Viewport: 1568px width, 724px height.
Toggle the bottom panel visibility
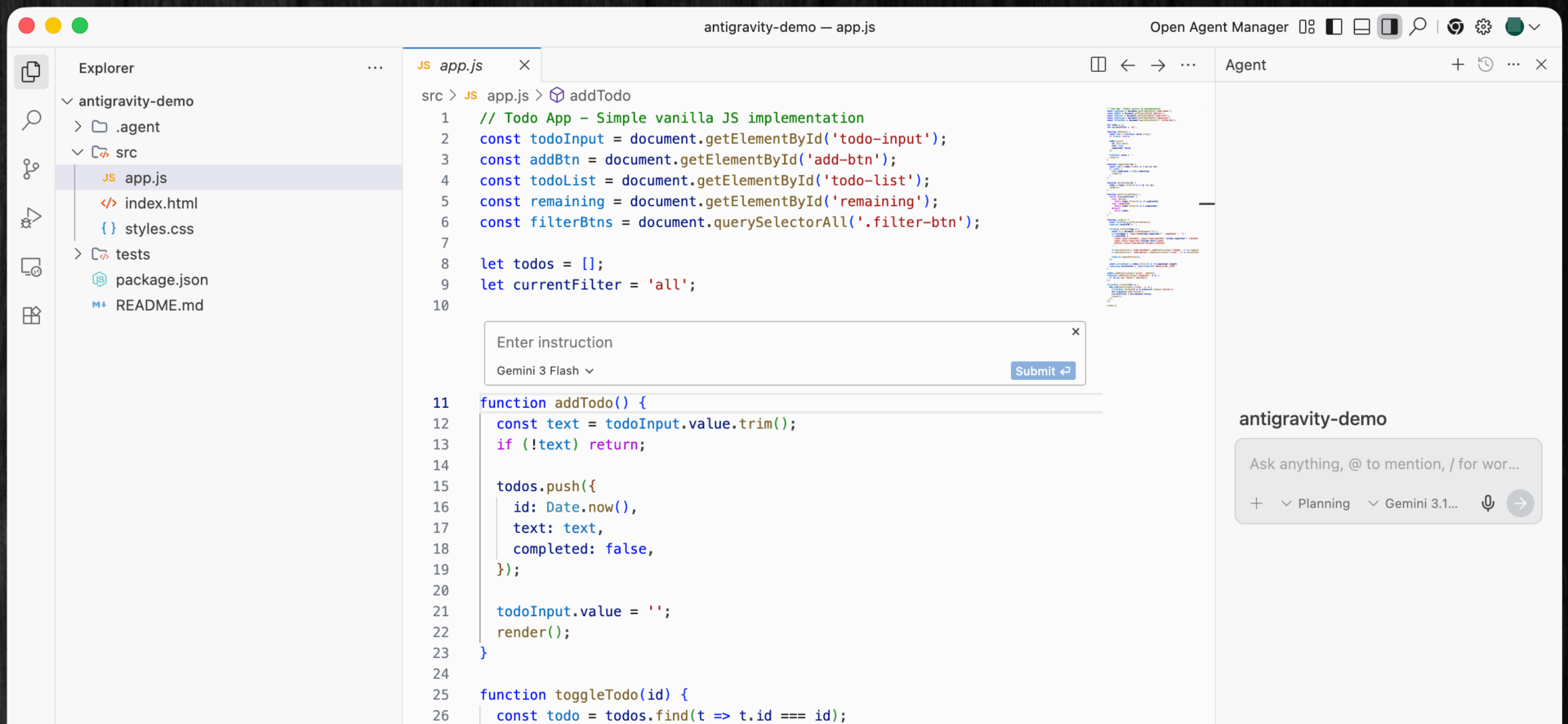[x=1361, y=27]
